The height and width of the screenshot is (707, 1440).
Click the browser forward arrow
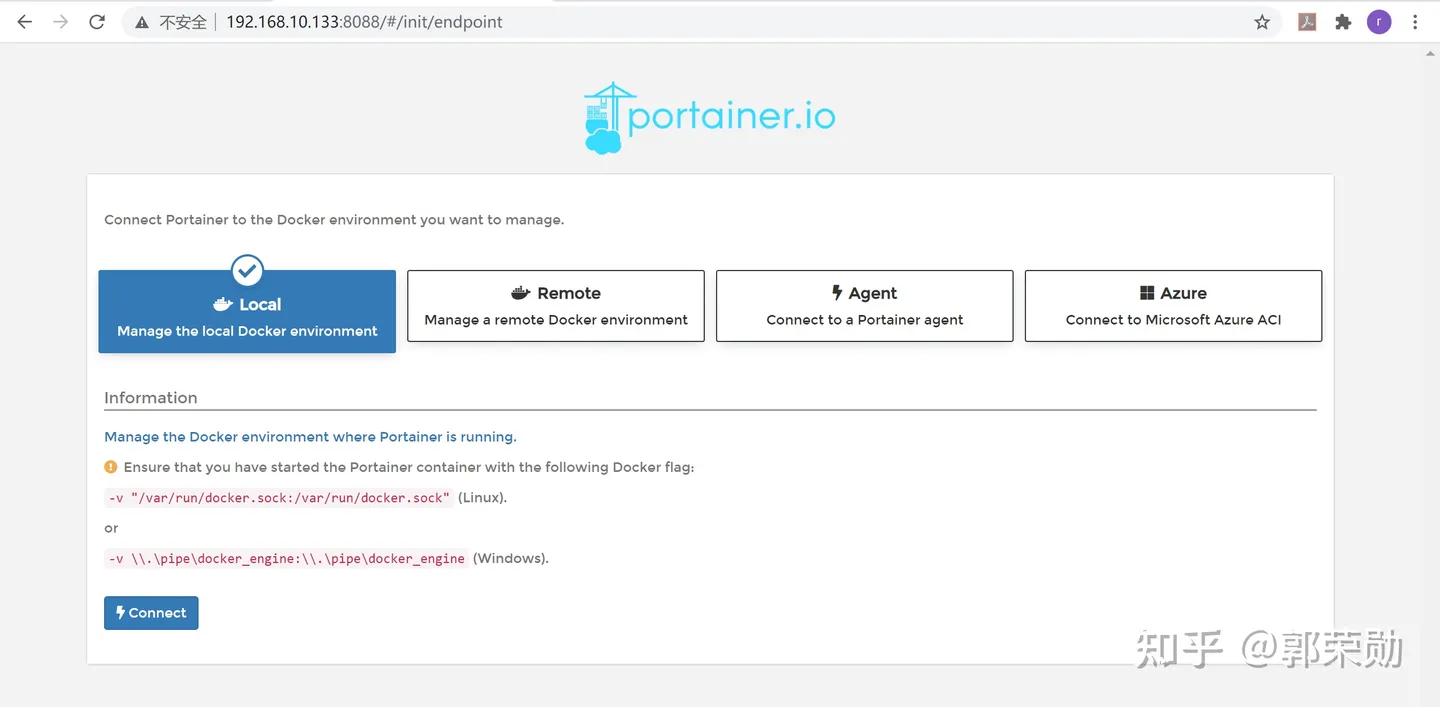click(x=61, y=22)
